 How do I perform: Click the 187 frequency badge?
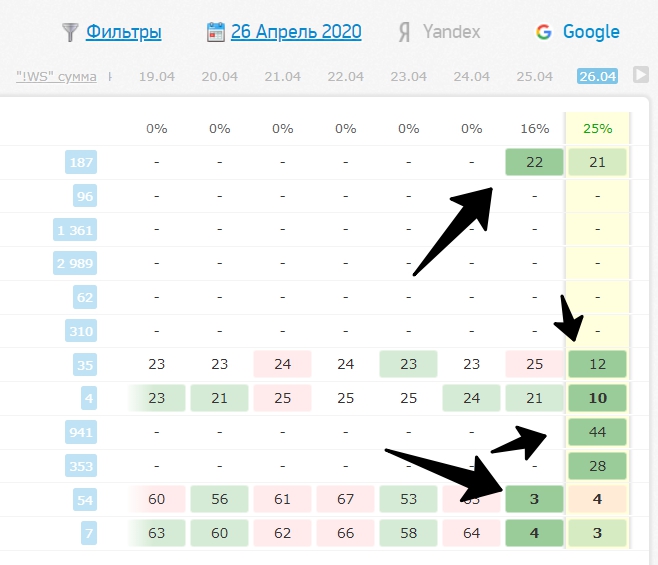(81, 162)
